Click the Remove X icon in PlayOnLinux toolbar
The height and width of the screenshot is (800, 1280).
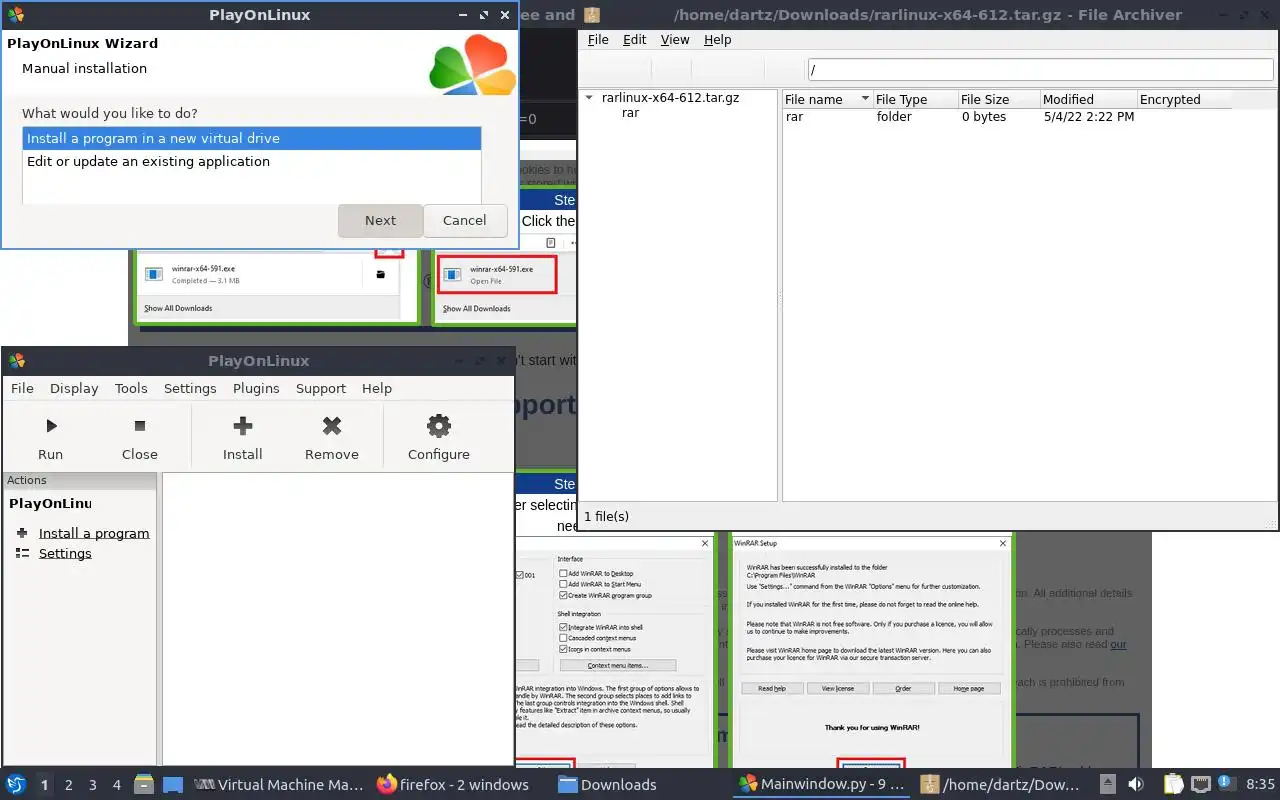(x=332, y=426)
